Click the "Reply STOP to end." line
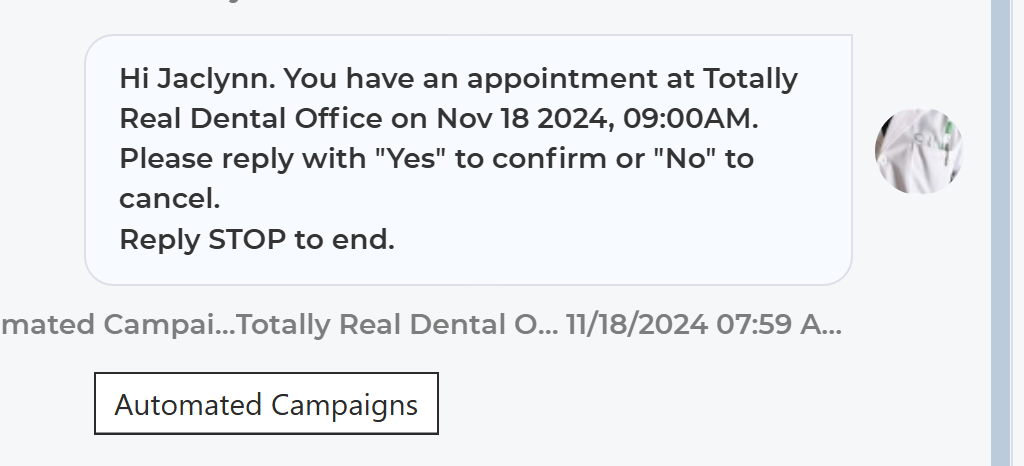Screen dimensions: 1024x466 (x=257, y=240)
